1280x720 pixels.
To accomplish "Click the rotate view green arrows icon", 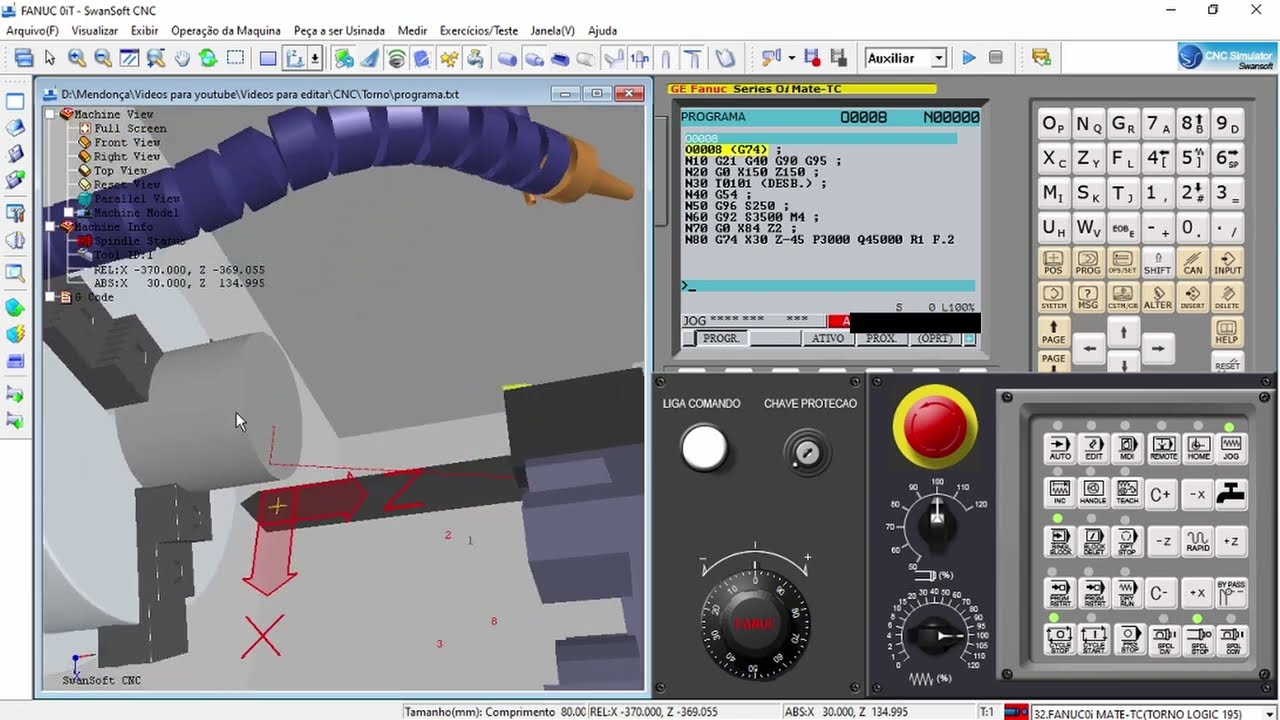I will [208, 59].
